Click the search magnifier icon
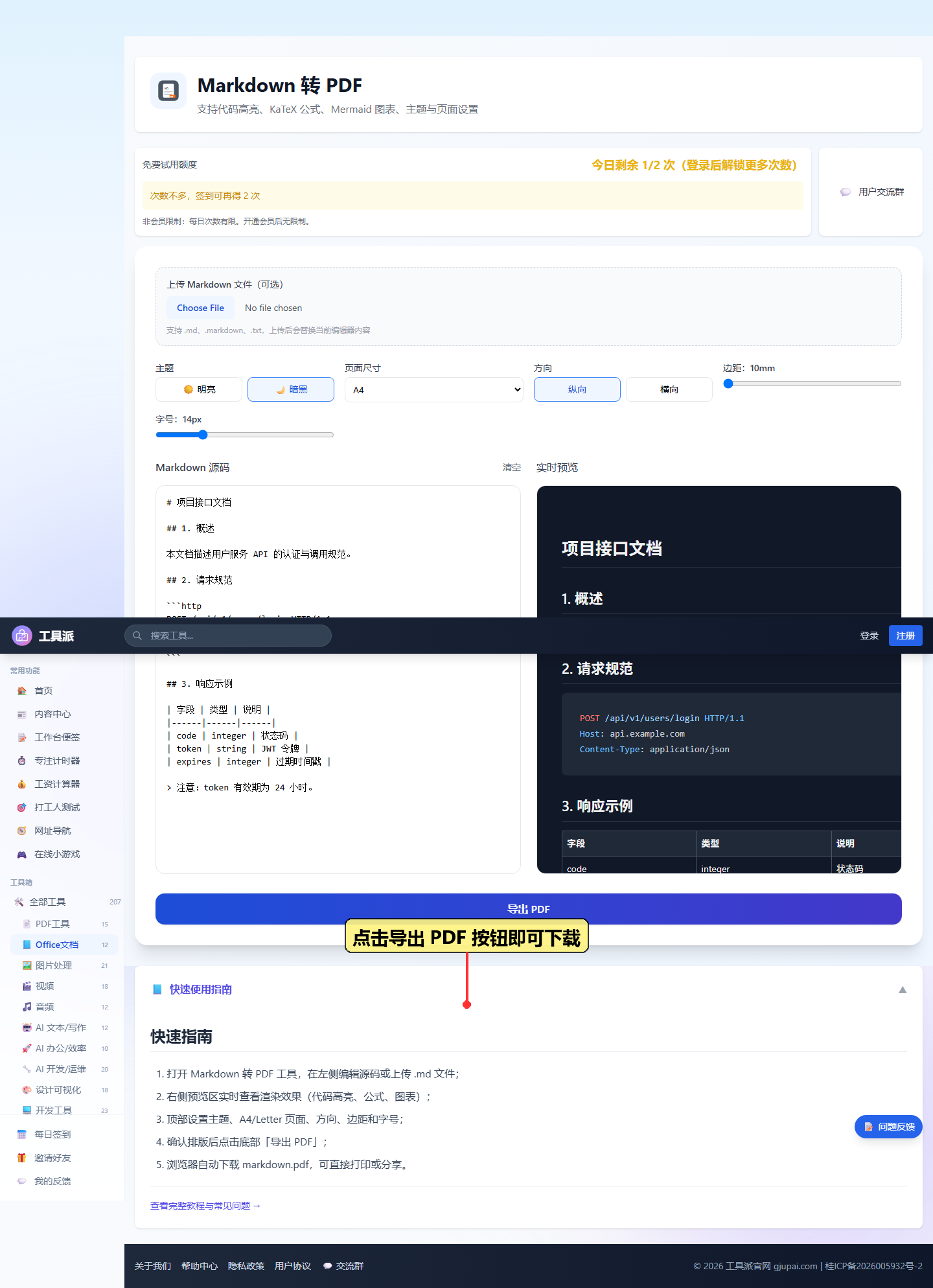The height and width of the screenshot is (1288, 933). click(x=137, y=636)
